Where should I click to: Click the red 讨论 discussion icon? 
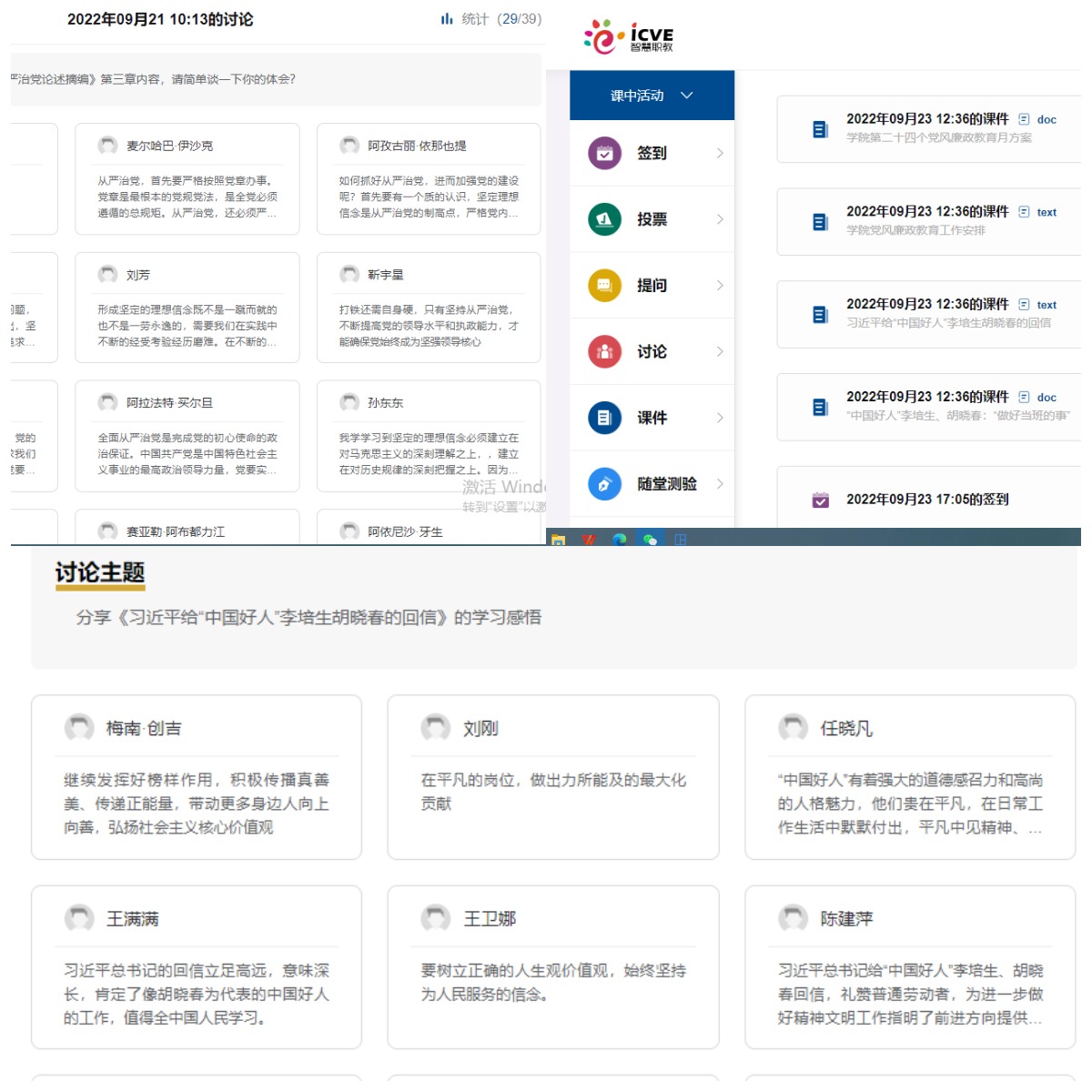click(604, 352)
